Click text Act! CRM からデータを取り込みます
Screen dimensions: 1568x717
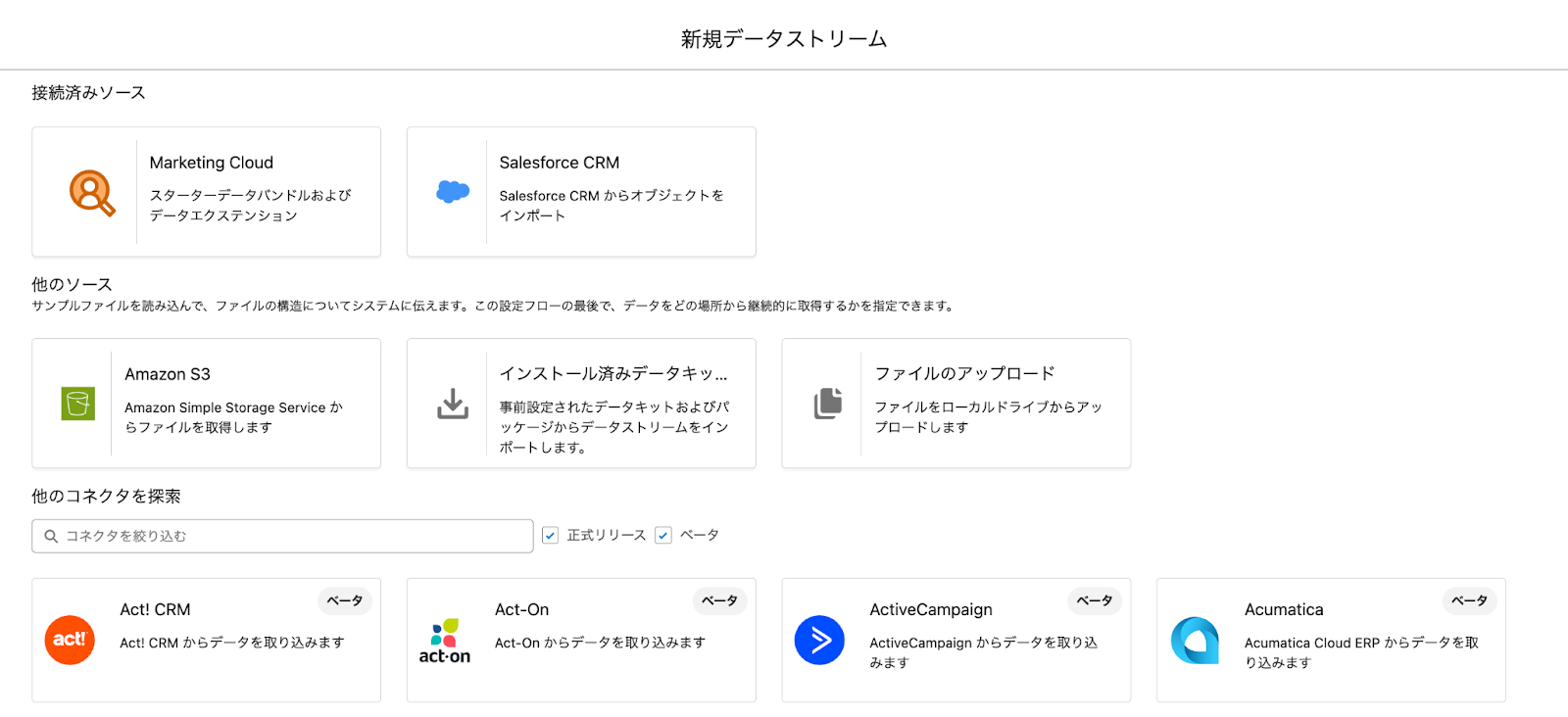[232, 643]
